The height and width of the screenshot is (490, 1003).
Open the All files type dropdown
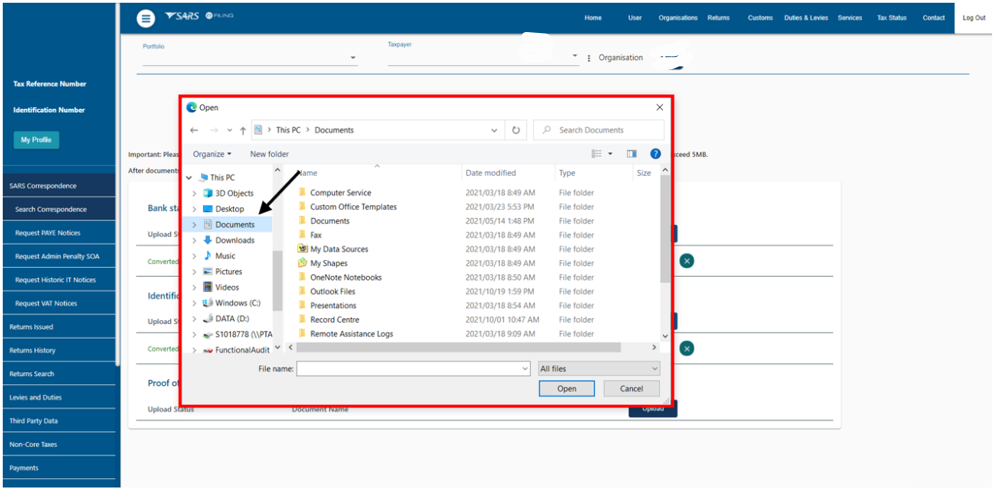click(x=599, y=369)
